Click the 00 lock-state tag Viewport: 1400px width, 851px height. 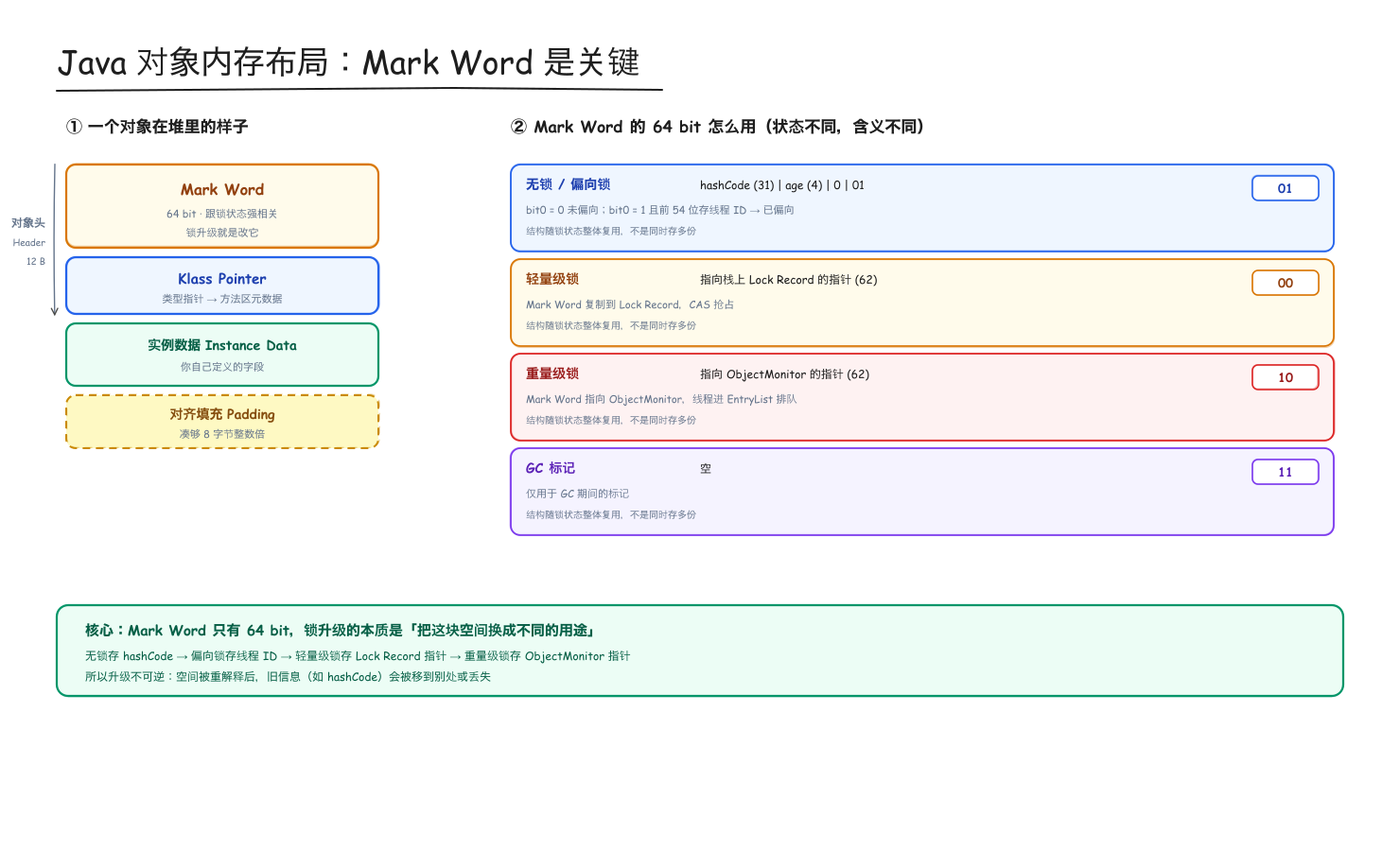[x=1285, y=283]
